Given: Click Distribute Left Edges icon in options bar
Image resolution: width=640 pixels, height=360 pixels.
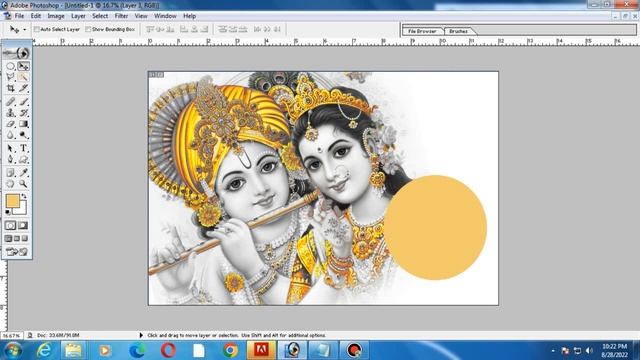Looking at the screenshot, I should [x=257, y=29].
